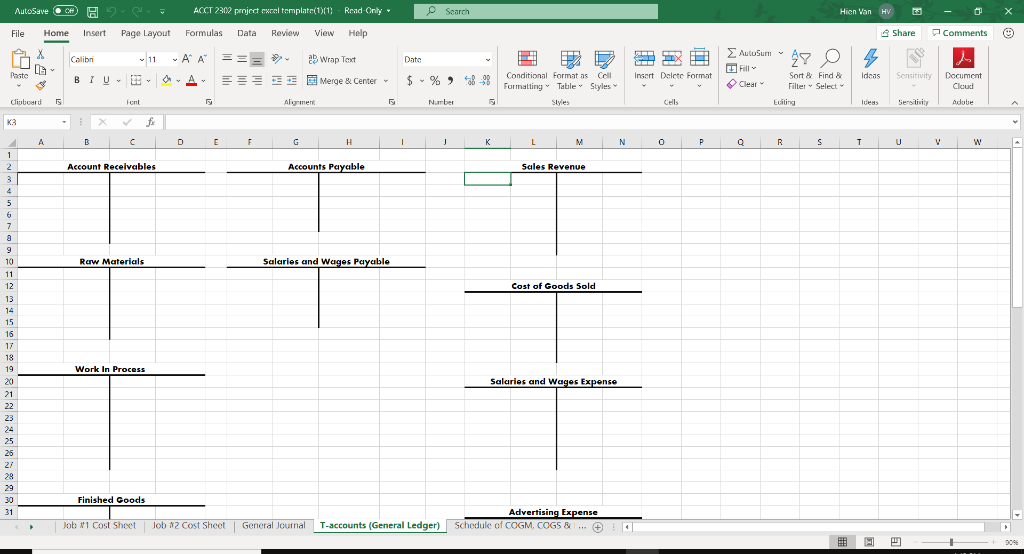Click Insert Function fx icon

pos(150,122)
